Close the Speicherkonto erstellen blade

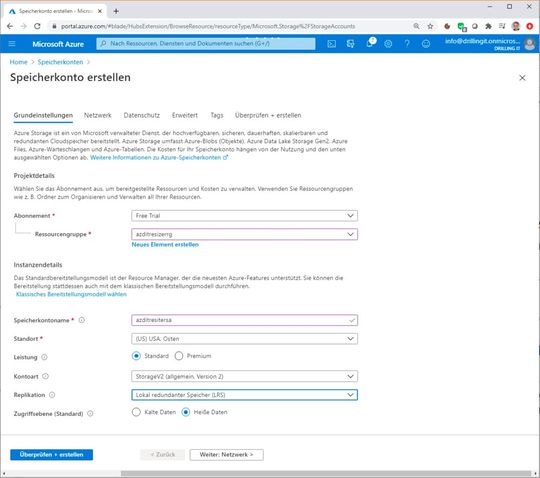[522, 78]
